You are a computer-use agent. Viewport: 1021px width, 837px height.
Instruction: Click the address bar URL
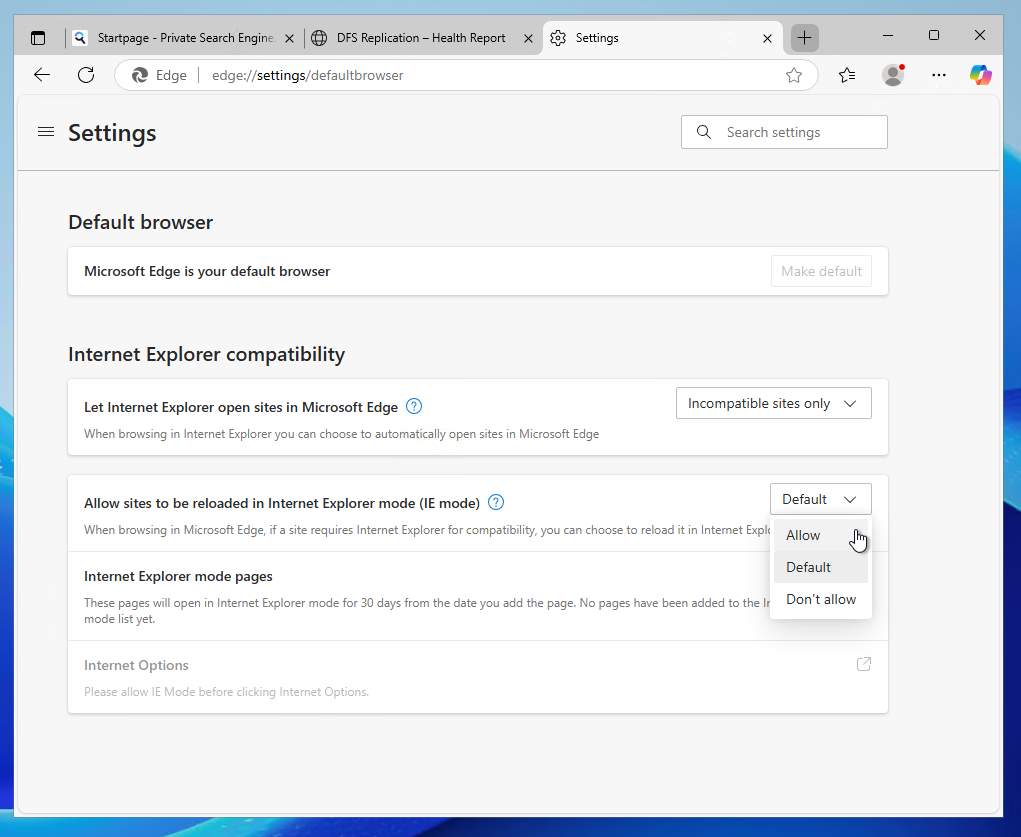point(307,76)
